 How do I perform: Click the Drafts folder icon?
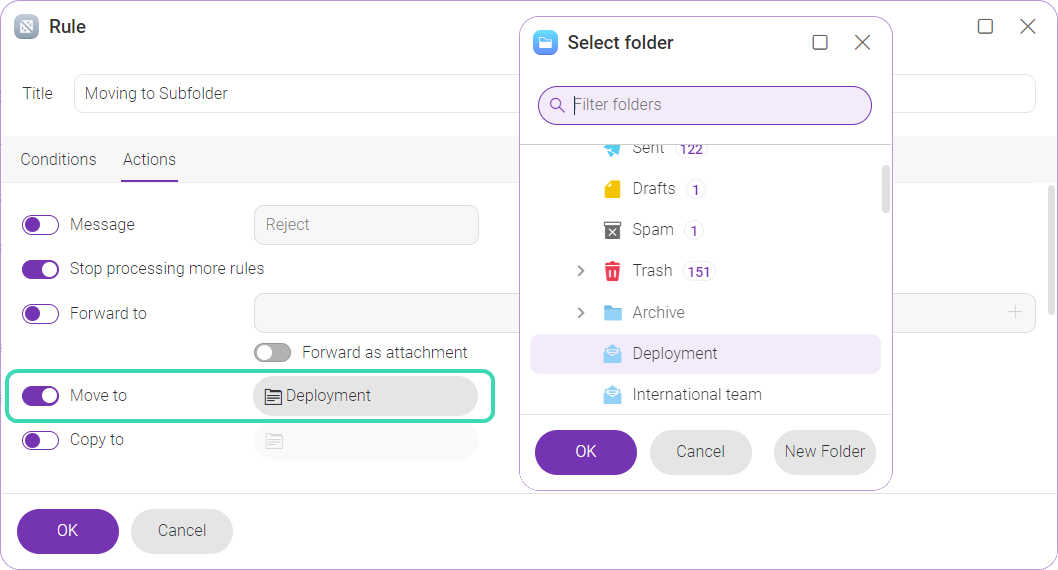(x=612, y=189)
